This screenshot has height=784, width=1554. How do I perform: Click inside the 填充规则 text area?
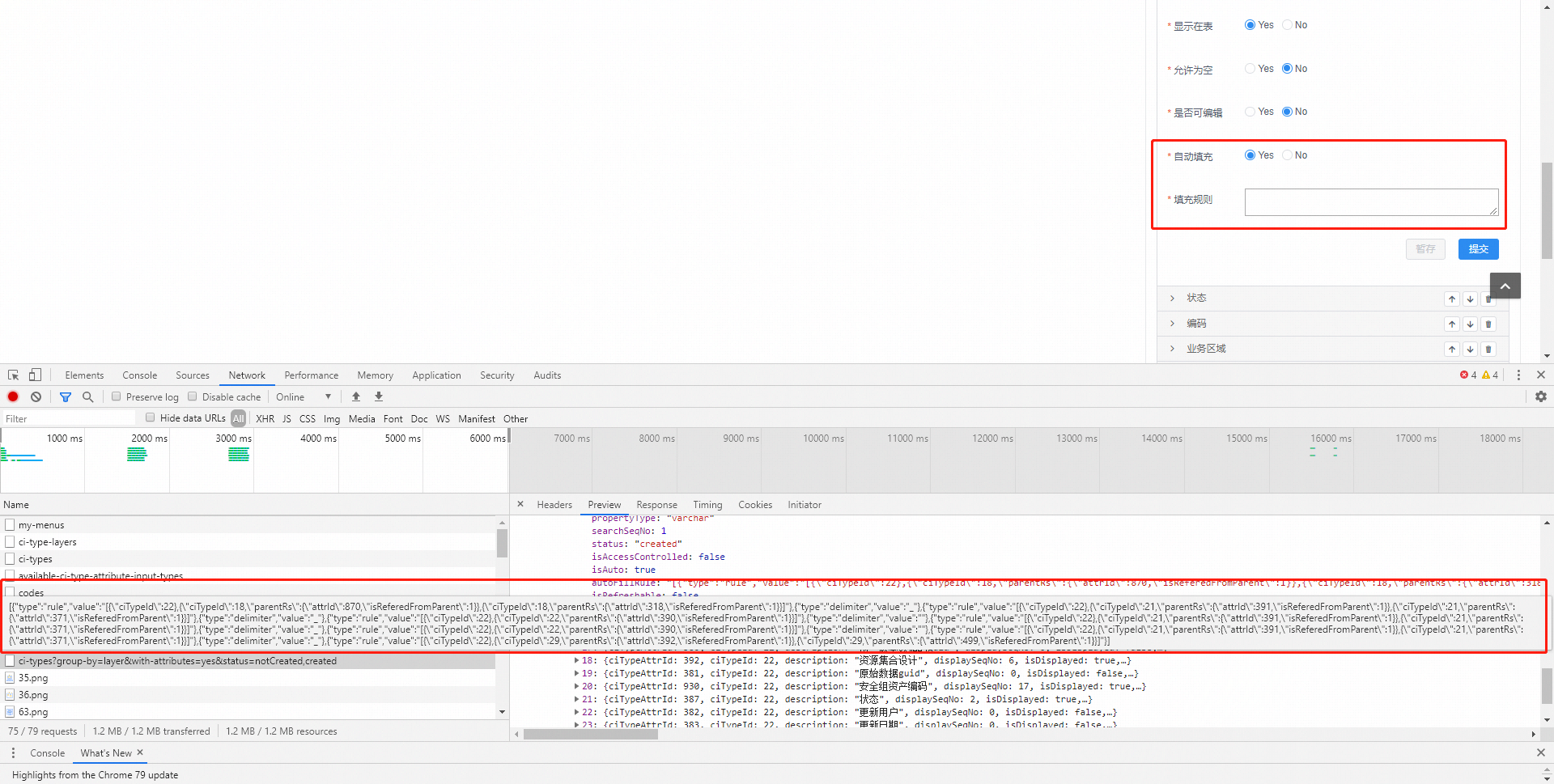coord(1370,201)
